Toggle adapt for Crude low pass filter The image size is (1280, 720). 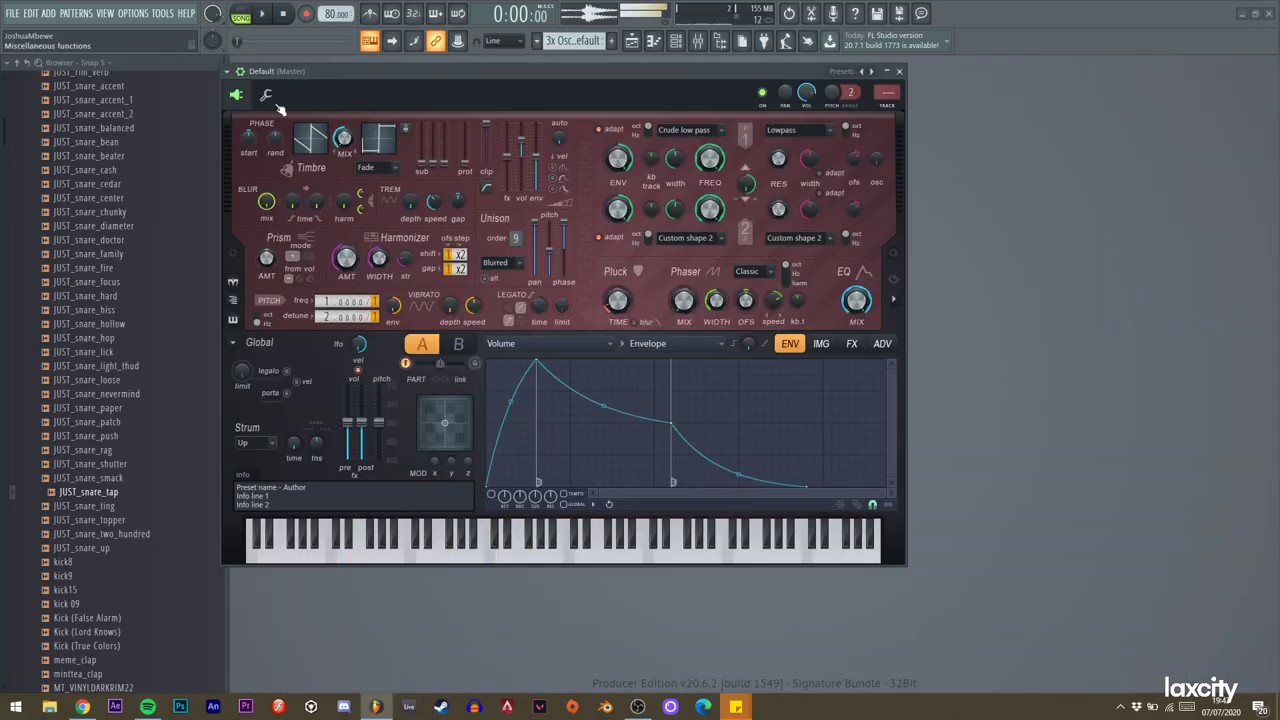599,130
